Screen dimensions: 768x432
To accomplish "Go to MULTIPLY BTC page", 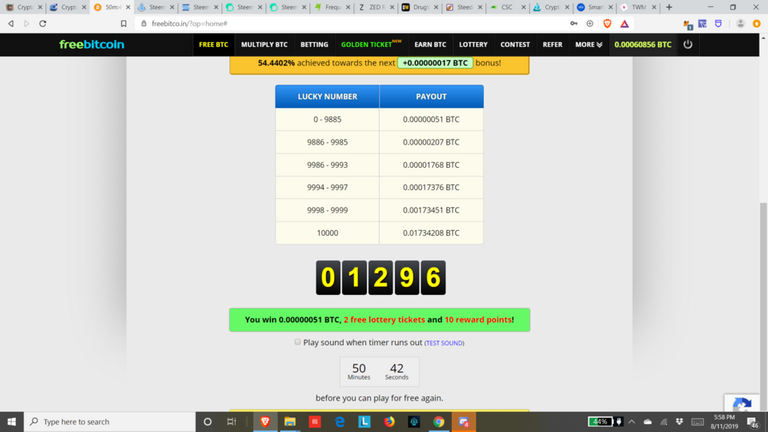I will [x=264, y=45].
